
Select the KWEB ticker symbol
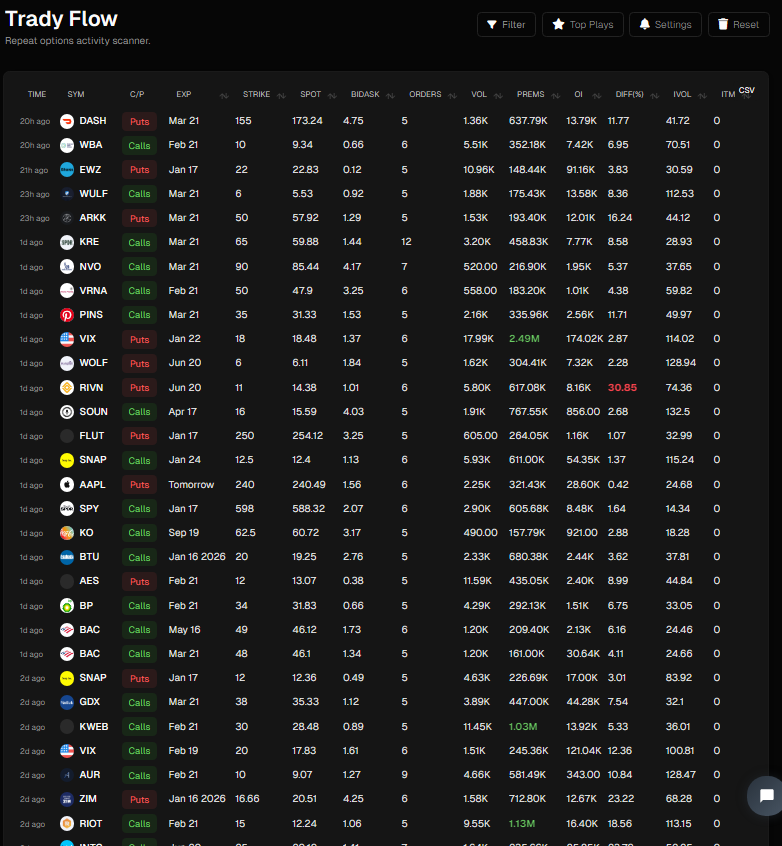coord(94,727)
